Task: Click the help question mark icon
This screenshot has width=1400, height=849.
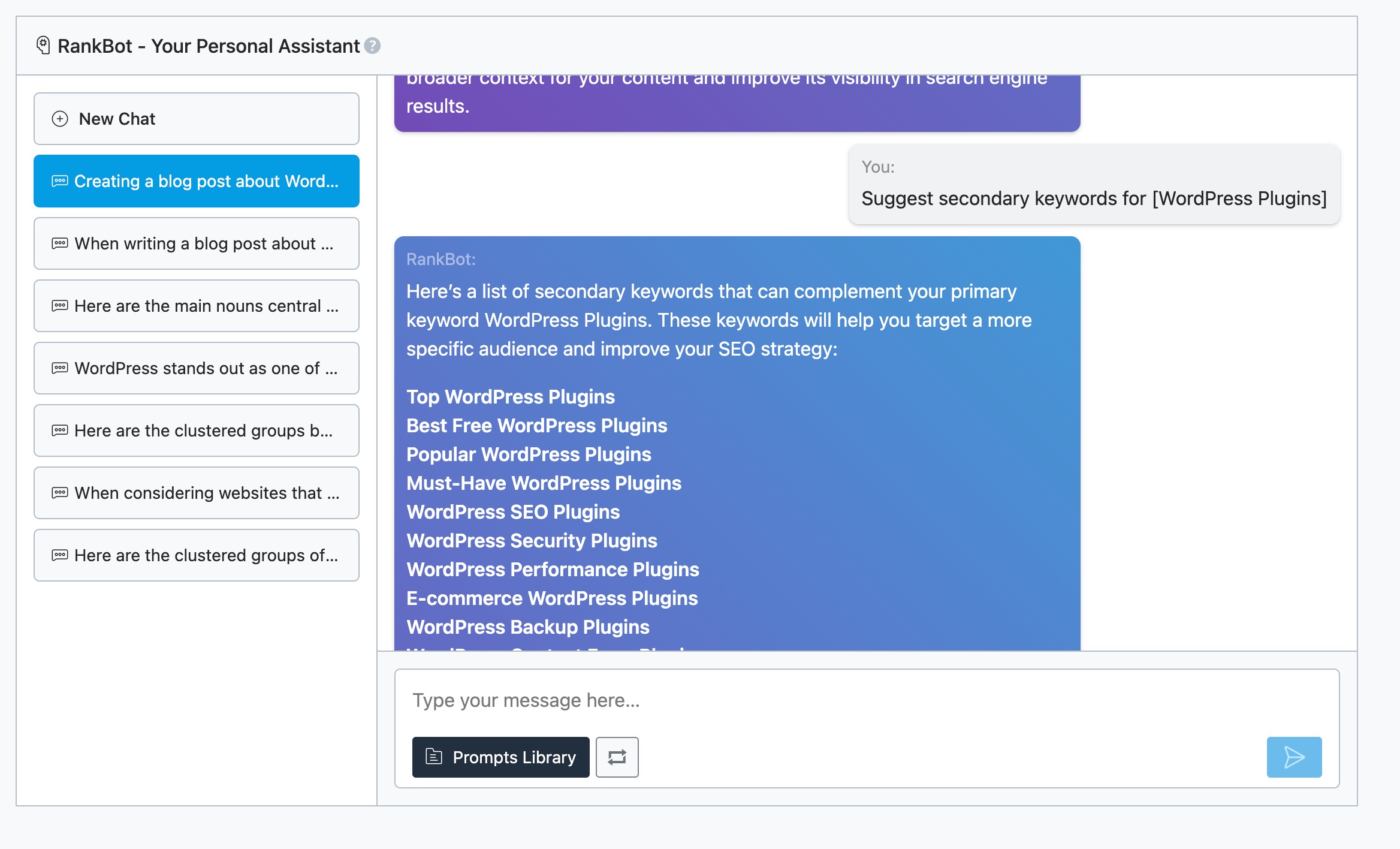Action: click(372, 46)
